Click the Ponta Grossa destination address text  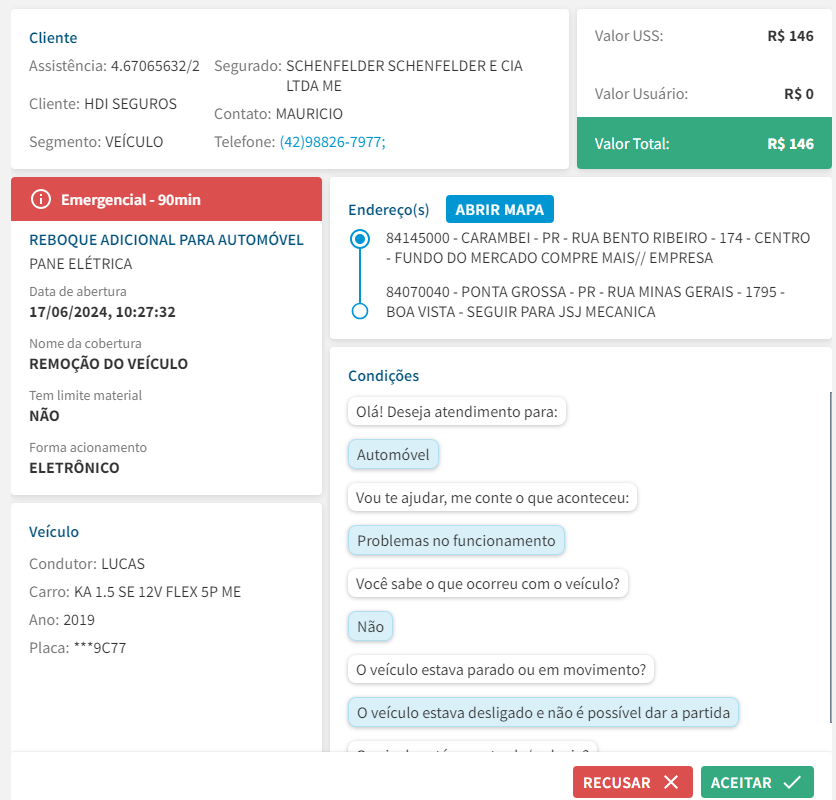pos(585,302)
